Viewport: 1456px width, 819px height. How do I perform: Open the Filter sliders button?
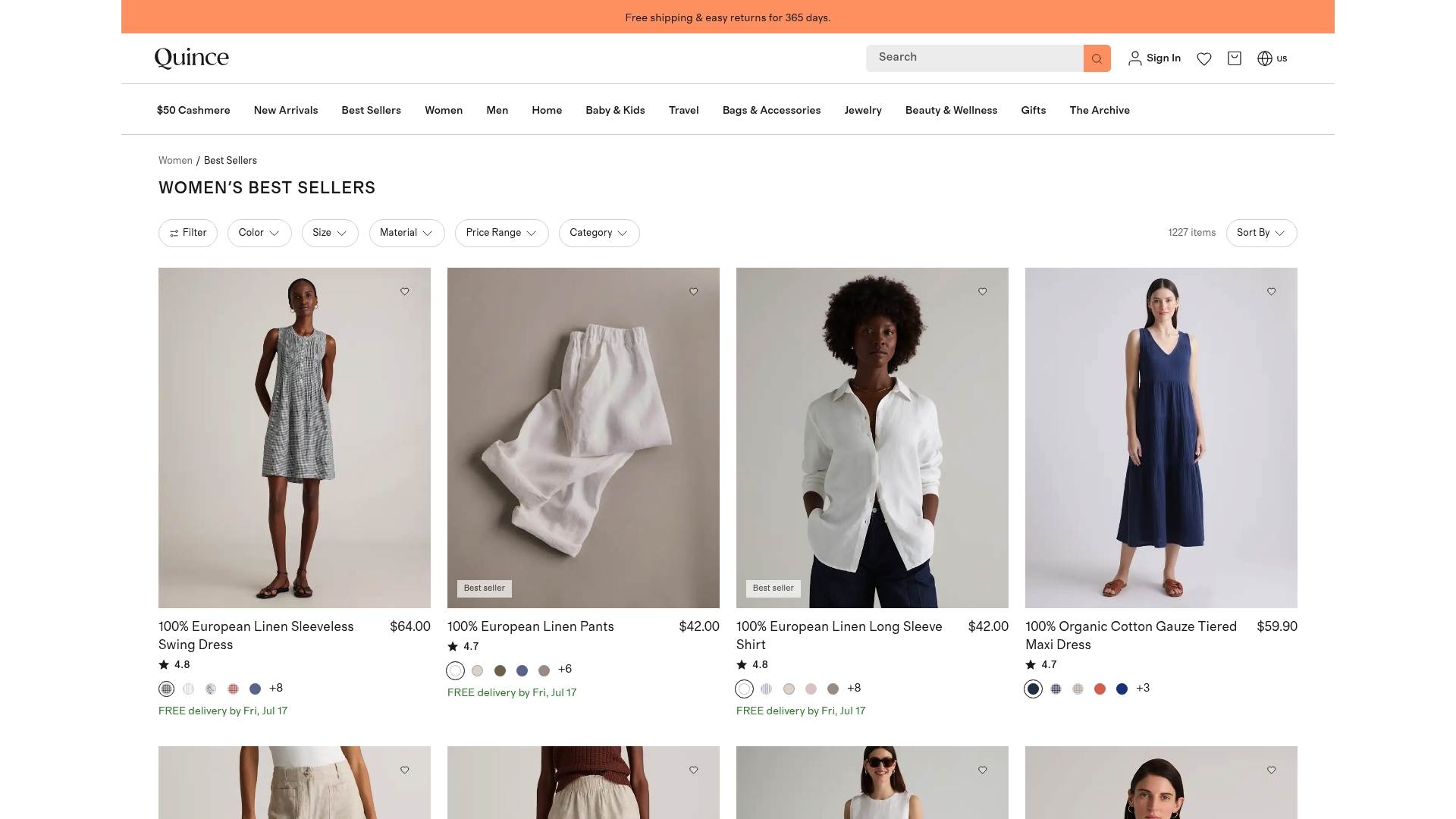188,233
